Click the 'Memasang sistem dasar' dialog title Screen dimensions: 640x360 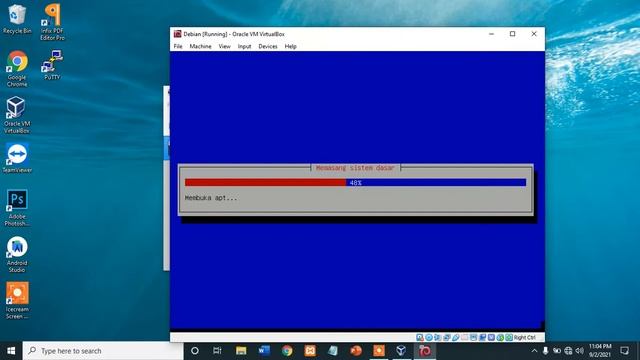point(355,168)
